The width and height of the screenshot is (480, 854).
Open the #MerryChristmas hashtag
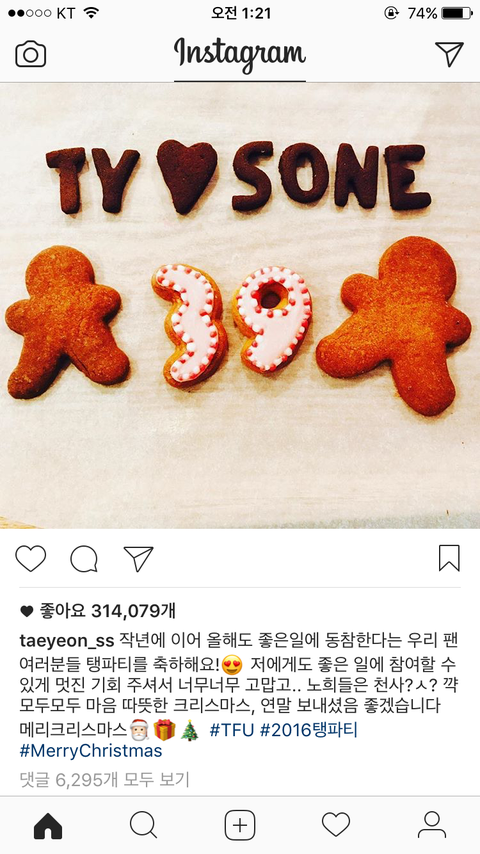coord(91,751)
